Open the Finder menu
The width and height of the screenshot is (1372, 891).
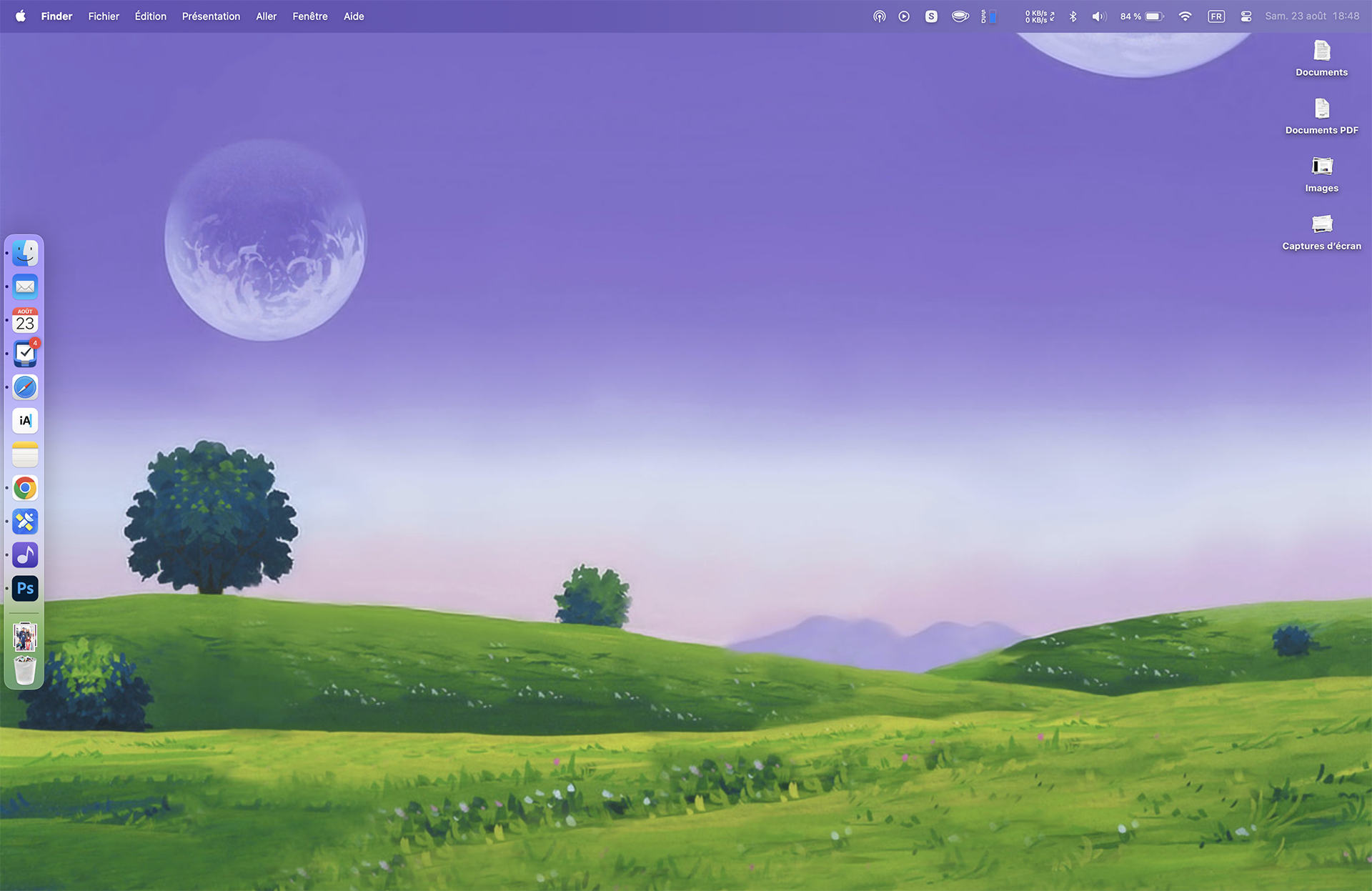tap(56, 16)
